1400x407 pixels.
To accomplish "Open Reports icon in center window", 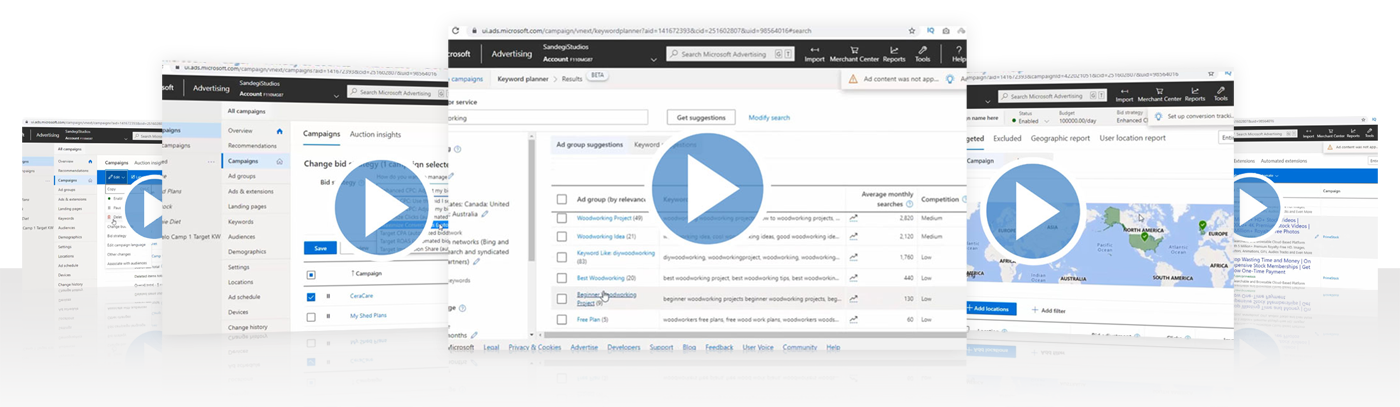I will click(x=893, y=54).
